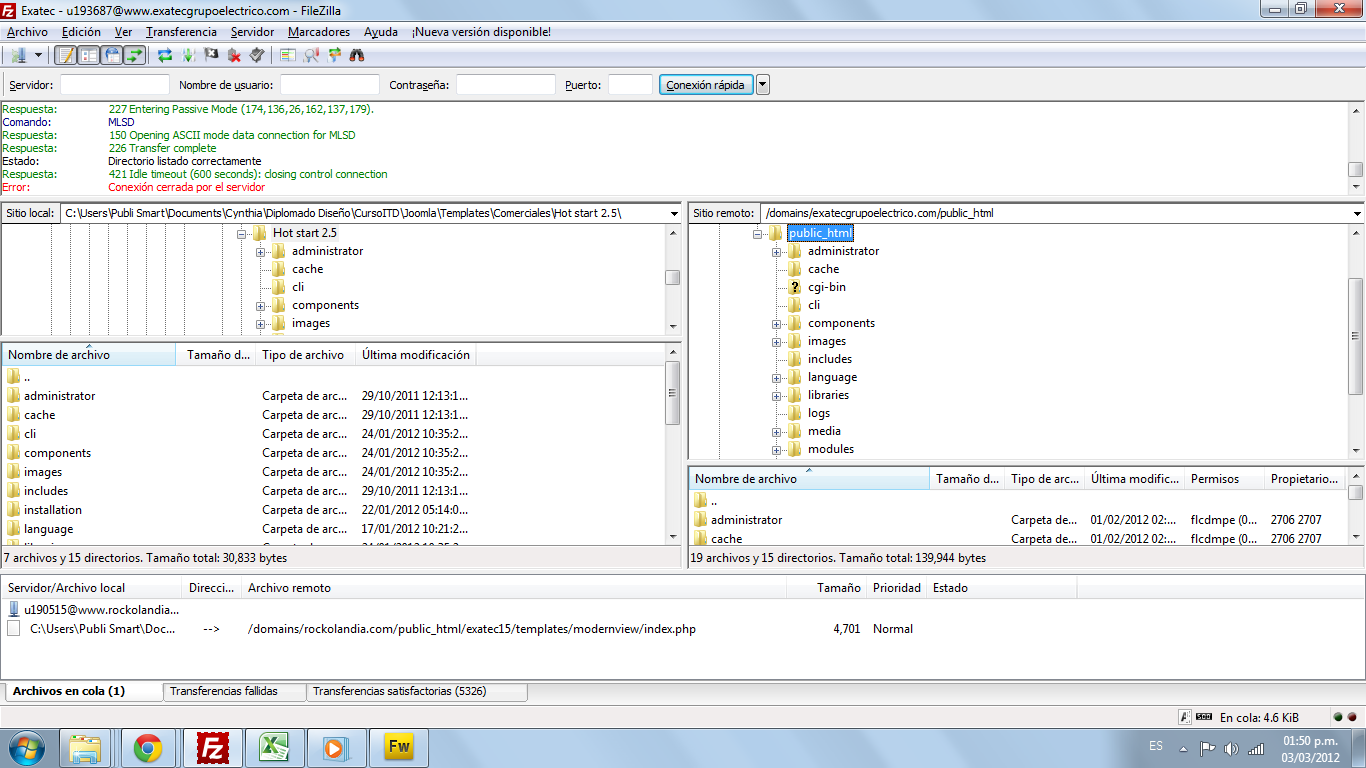Image resolution: width=1366 pixels, height=768 pixels.
Task: Open the Windows Start menu
Action: [x=26, y=747]
